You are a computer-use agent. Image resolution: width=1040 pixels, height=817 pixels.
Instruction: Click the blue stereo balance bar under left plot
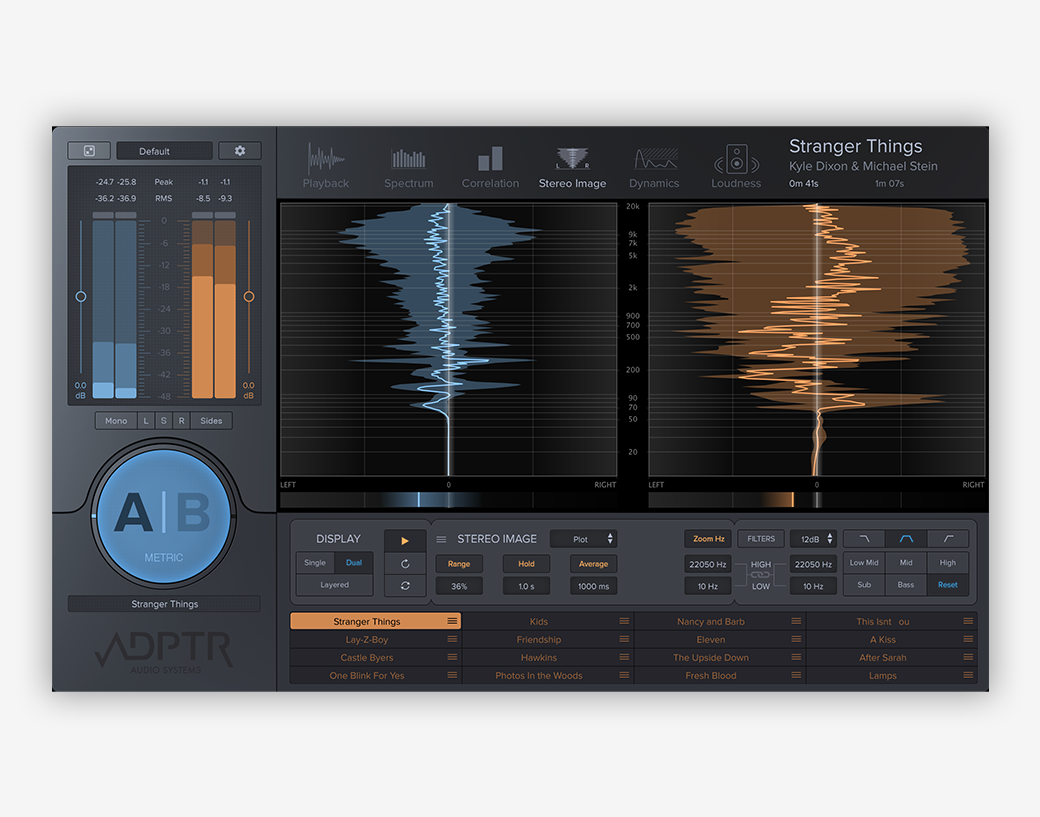(448, 499)
